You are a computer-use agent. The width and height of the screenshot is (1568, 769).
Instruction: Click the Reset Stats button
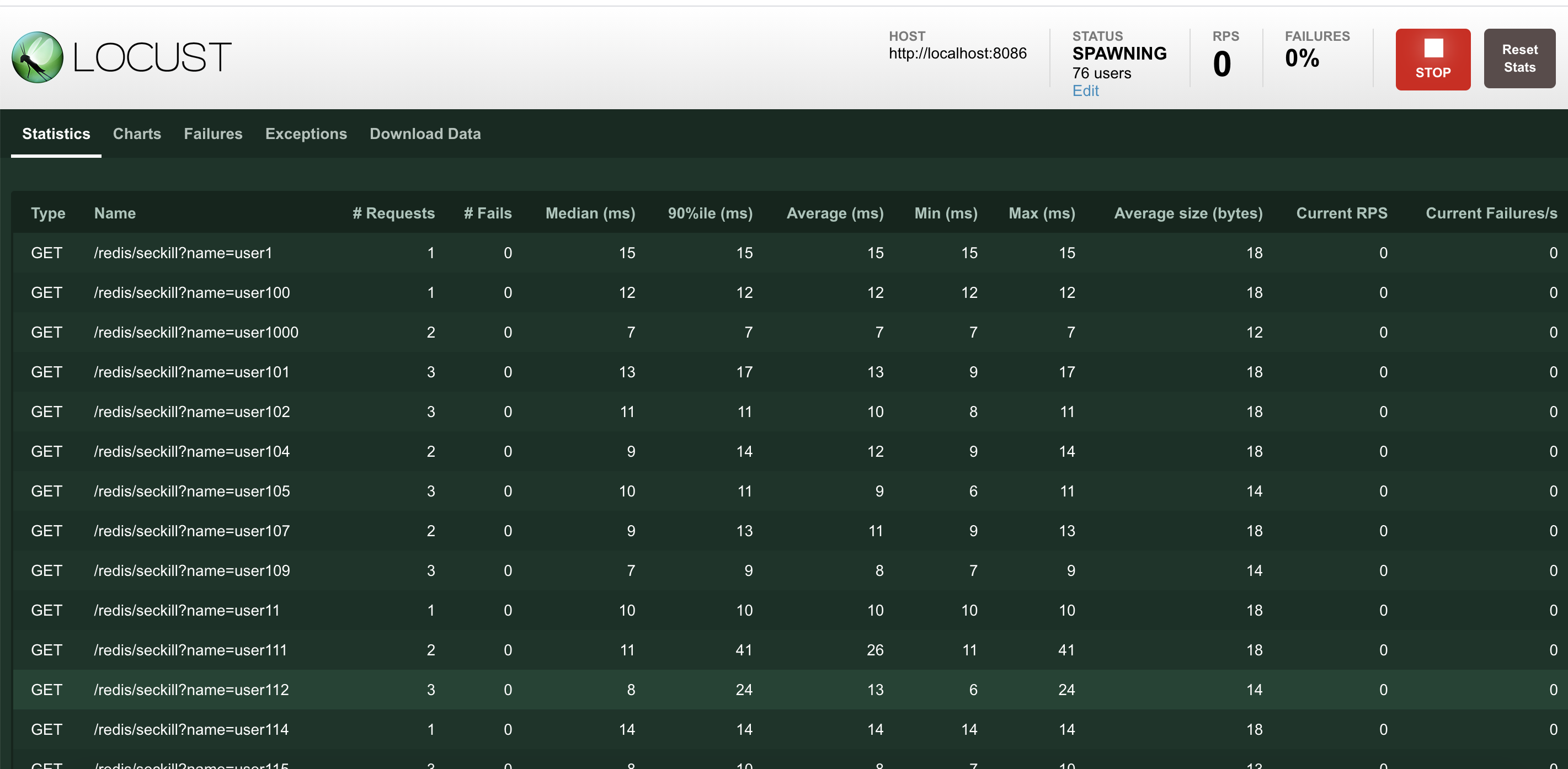(x=1519, y=58)
